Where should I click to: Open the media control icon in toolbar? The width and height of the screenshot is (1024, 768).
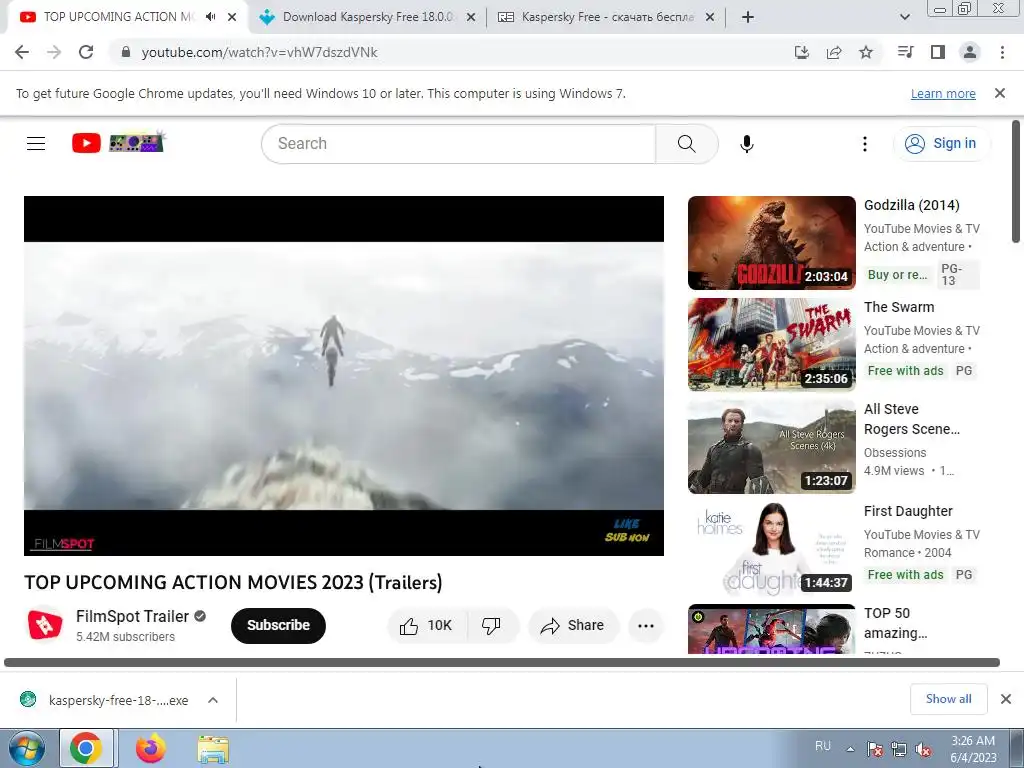(x=905, y=52)
